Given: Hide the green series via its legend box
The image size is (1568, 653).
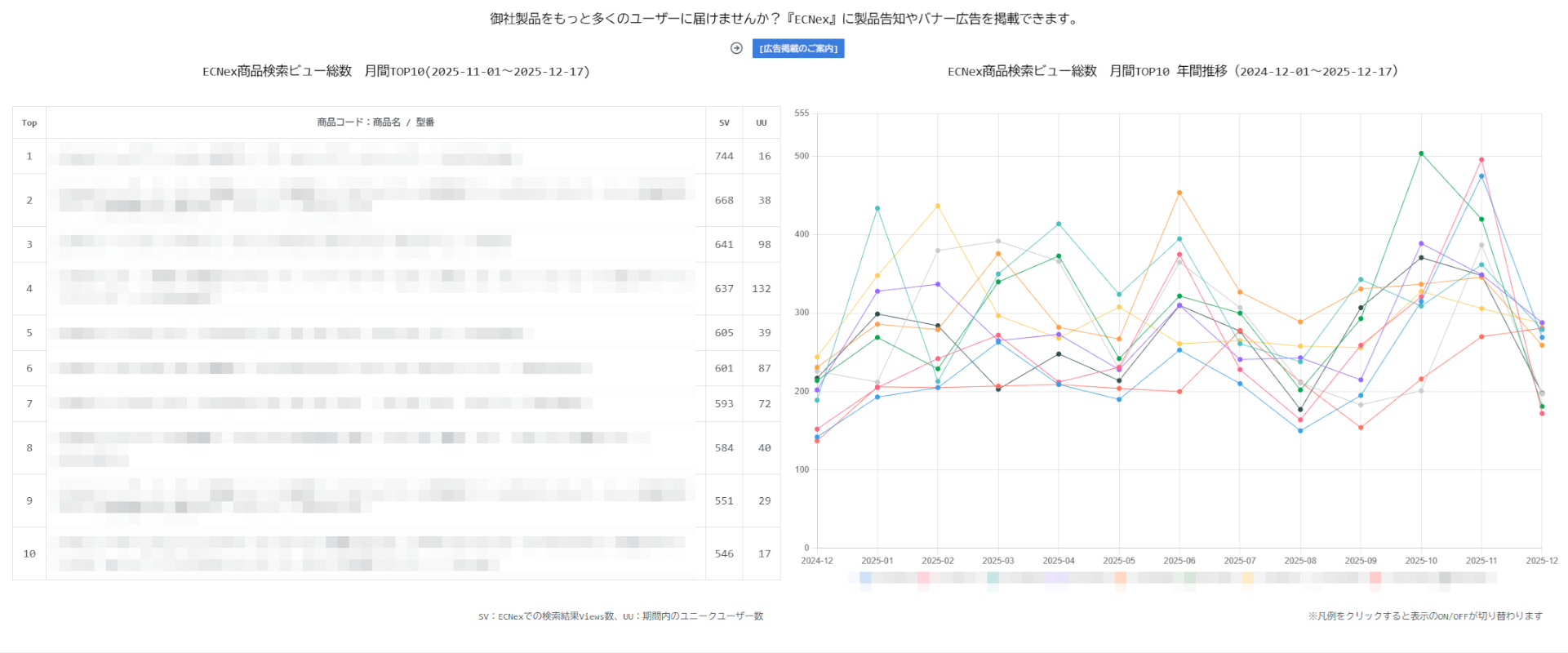Looking at the screenshot, I should 1188,578.
